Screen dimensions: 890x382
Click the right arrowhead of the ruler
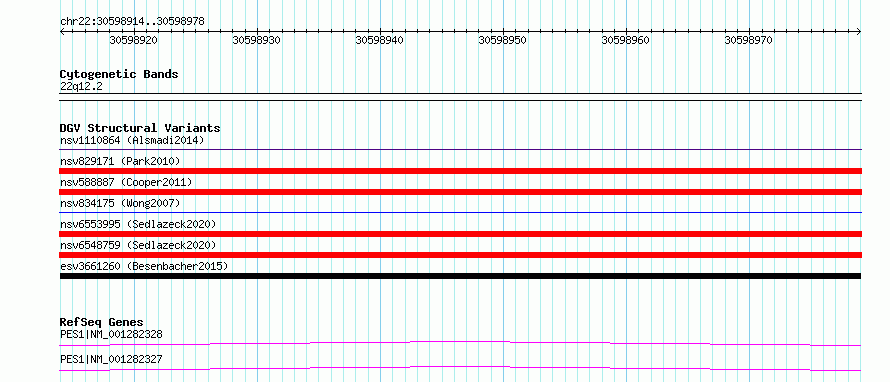(859, 31)
